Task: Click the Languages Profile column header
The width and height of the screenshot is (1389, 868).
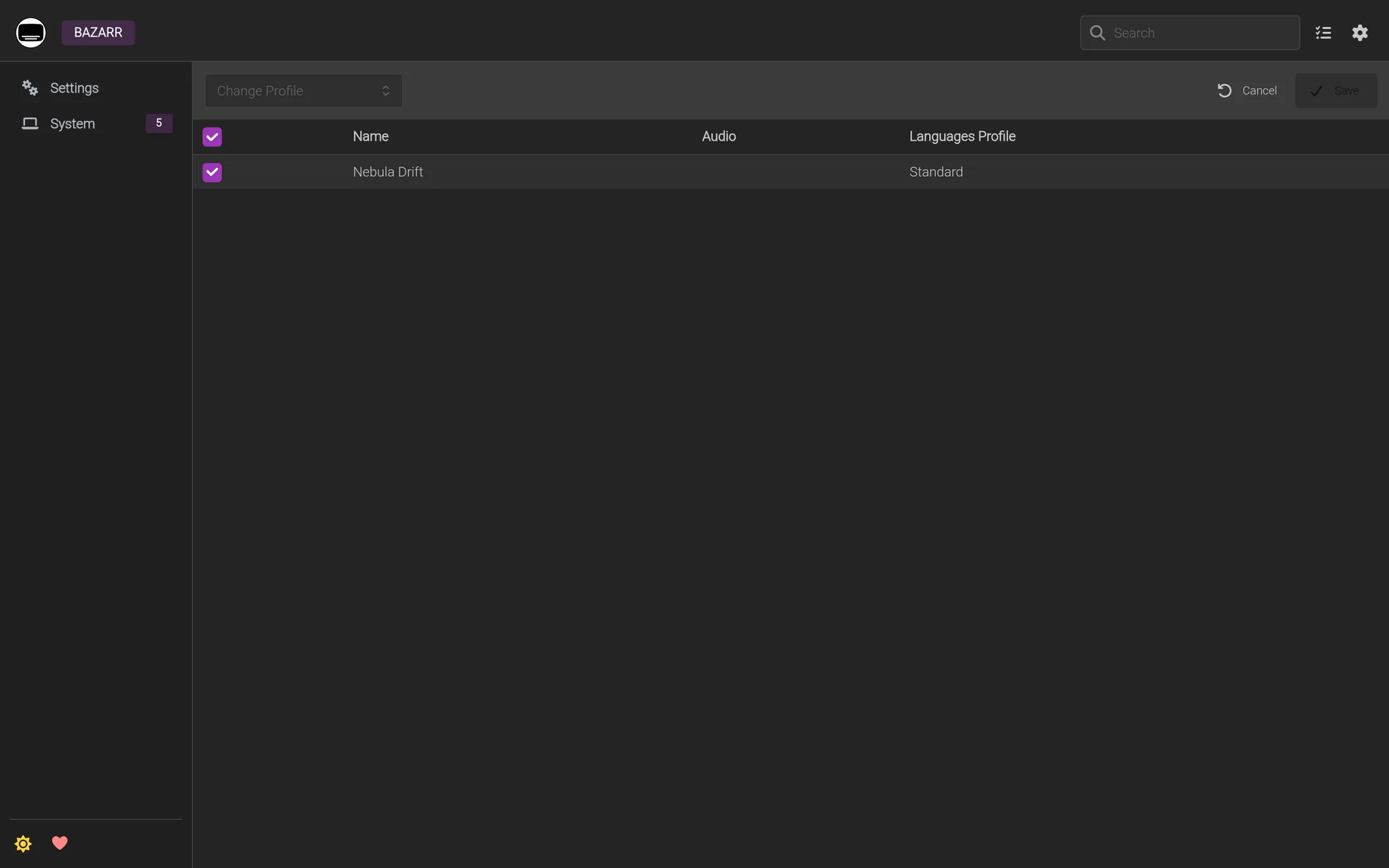Action: click(x=962, y=136)
